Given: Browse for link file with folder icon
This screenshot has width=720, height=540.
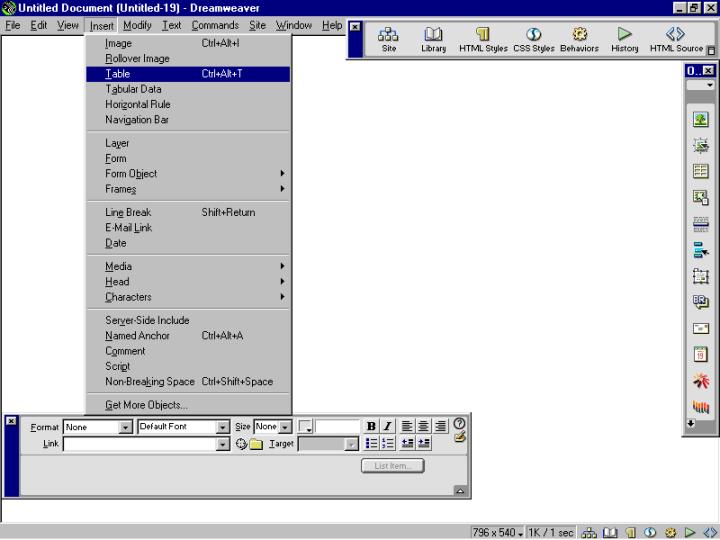Looking at the screenshot, I should 256,444.
